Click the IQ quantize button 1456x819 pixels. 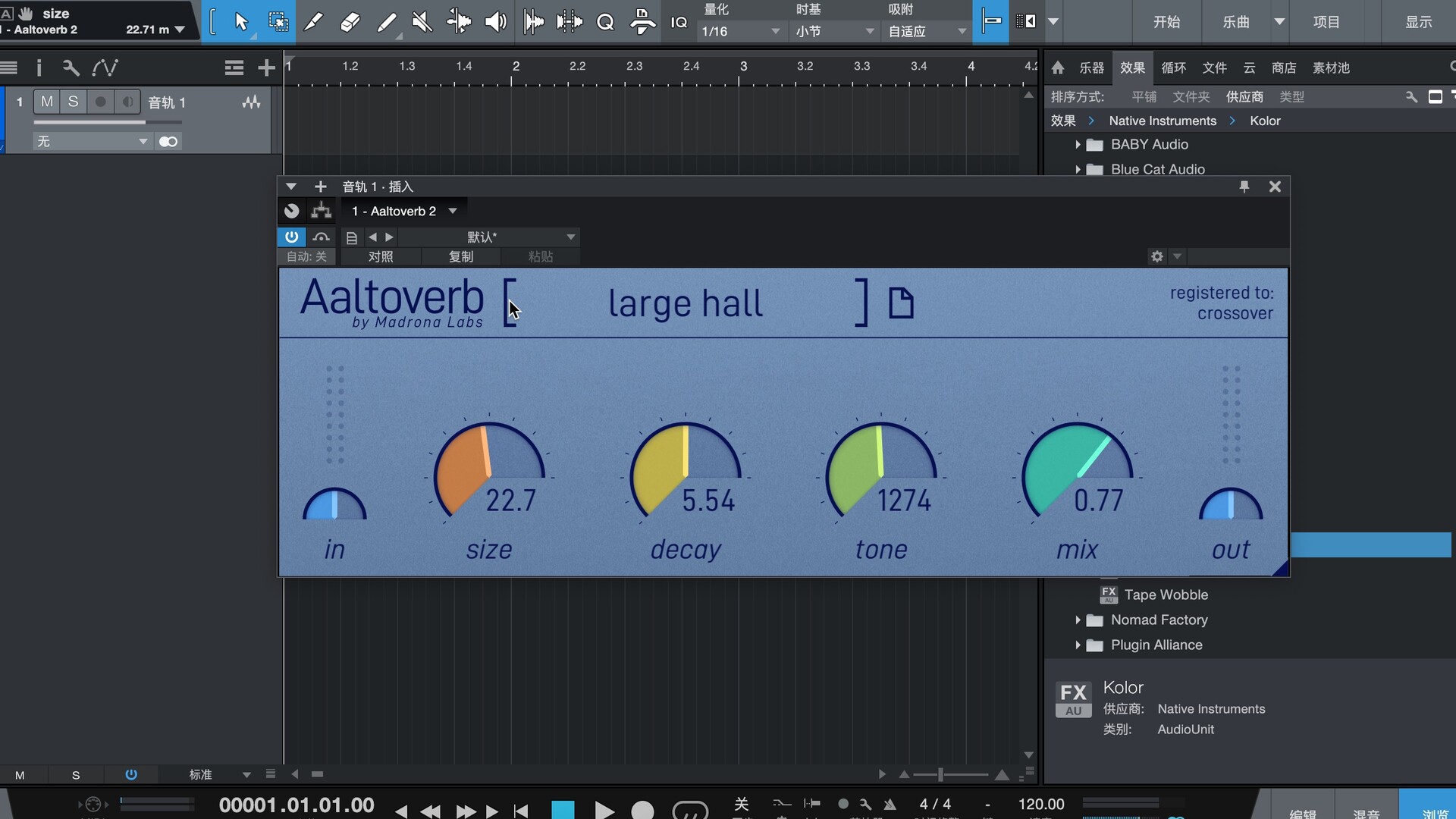pyautogui.click(x=679, y=22)
